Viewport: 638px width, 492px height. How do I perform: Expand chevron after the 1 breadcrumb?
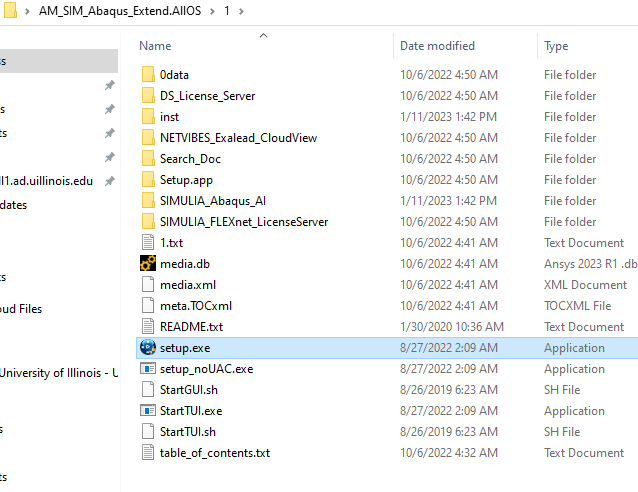241,11
